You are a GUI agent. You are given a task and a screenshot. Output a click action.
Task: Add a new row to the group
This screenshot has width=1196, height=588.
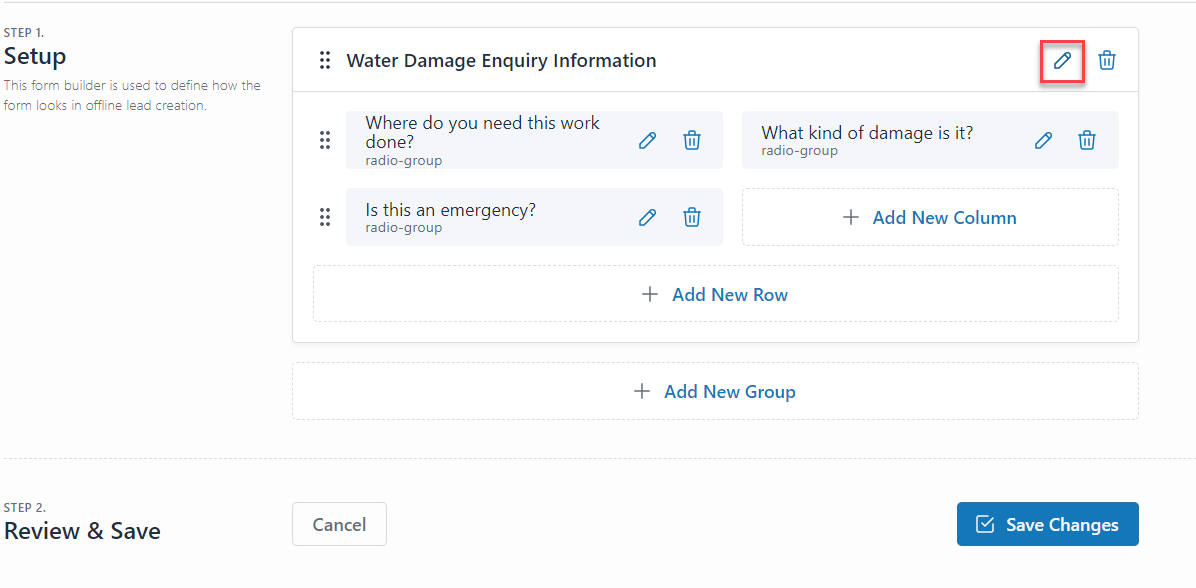[x=715, y=294]
